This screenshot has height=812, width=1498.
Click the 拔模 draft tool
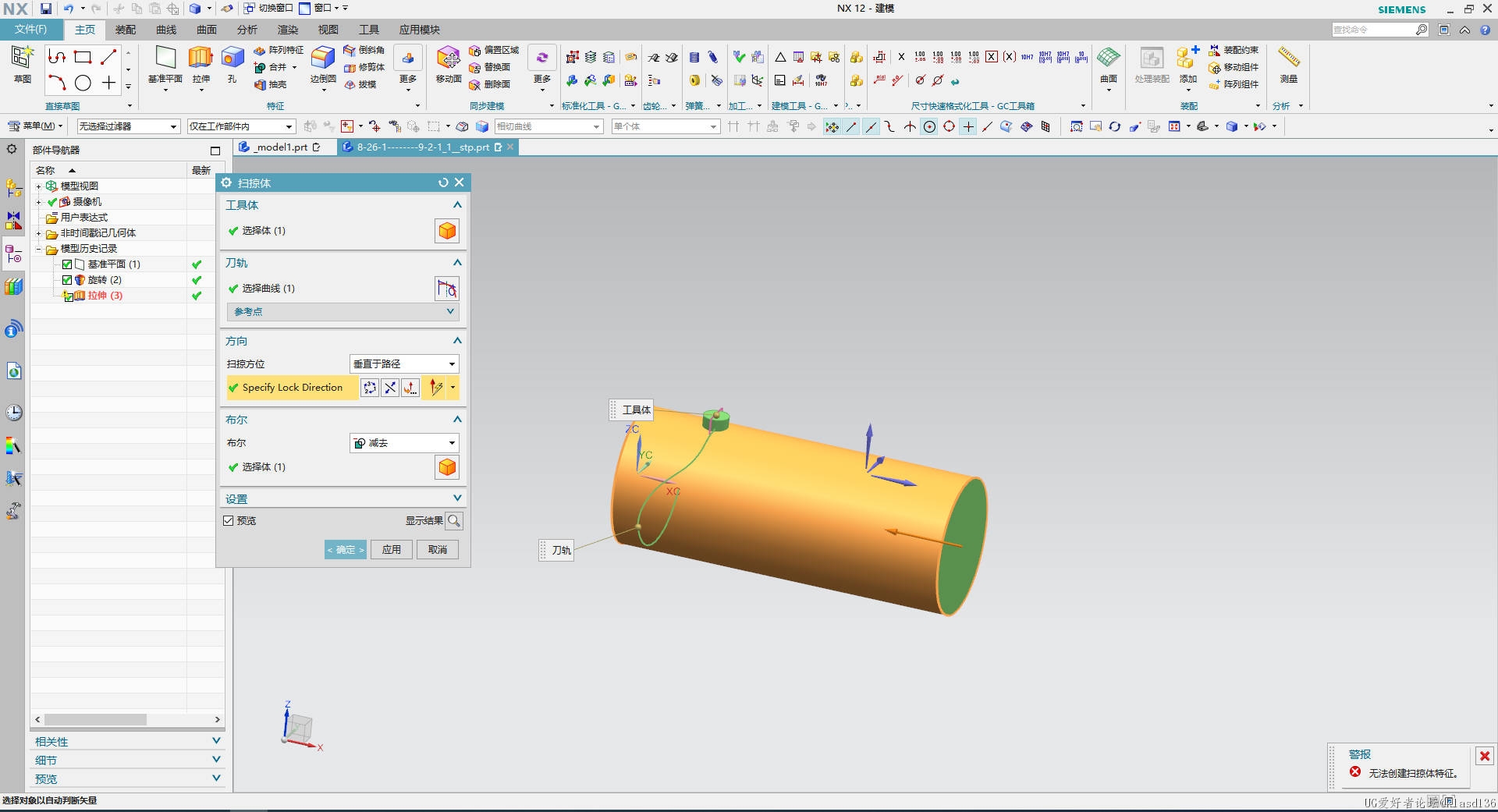360,84
